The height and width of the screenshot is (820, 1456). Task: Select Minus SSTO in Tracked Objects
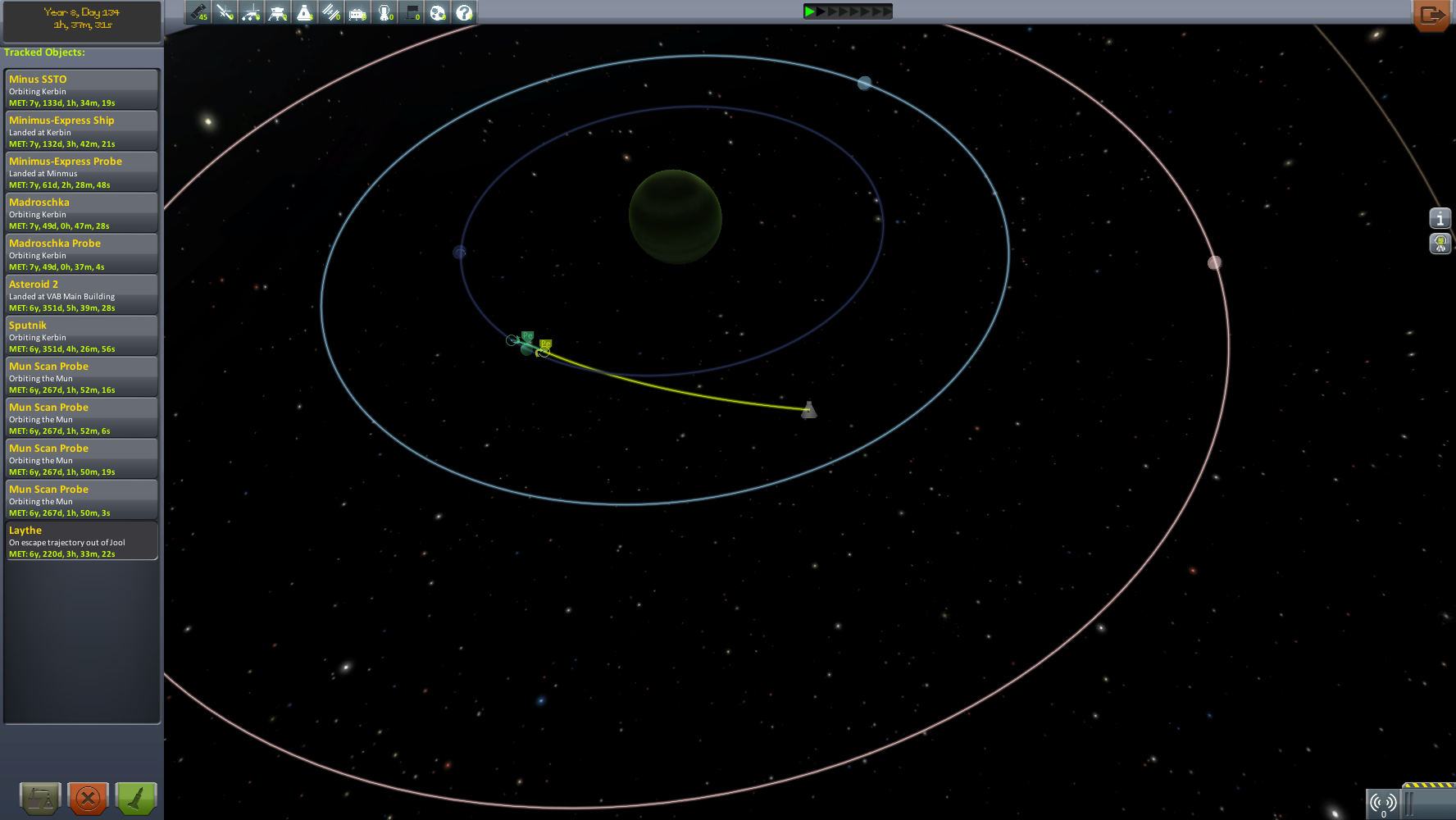click(81, 89)
